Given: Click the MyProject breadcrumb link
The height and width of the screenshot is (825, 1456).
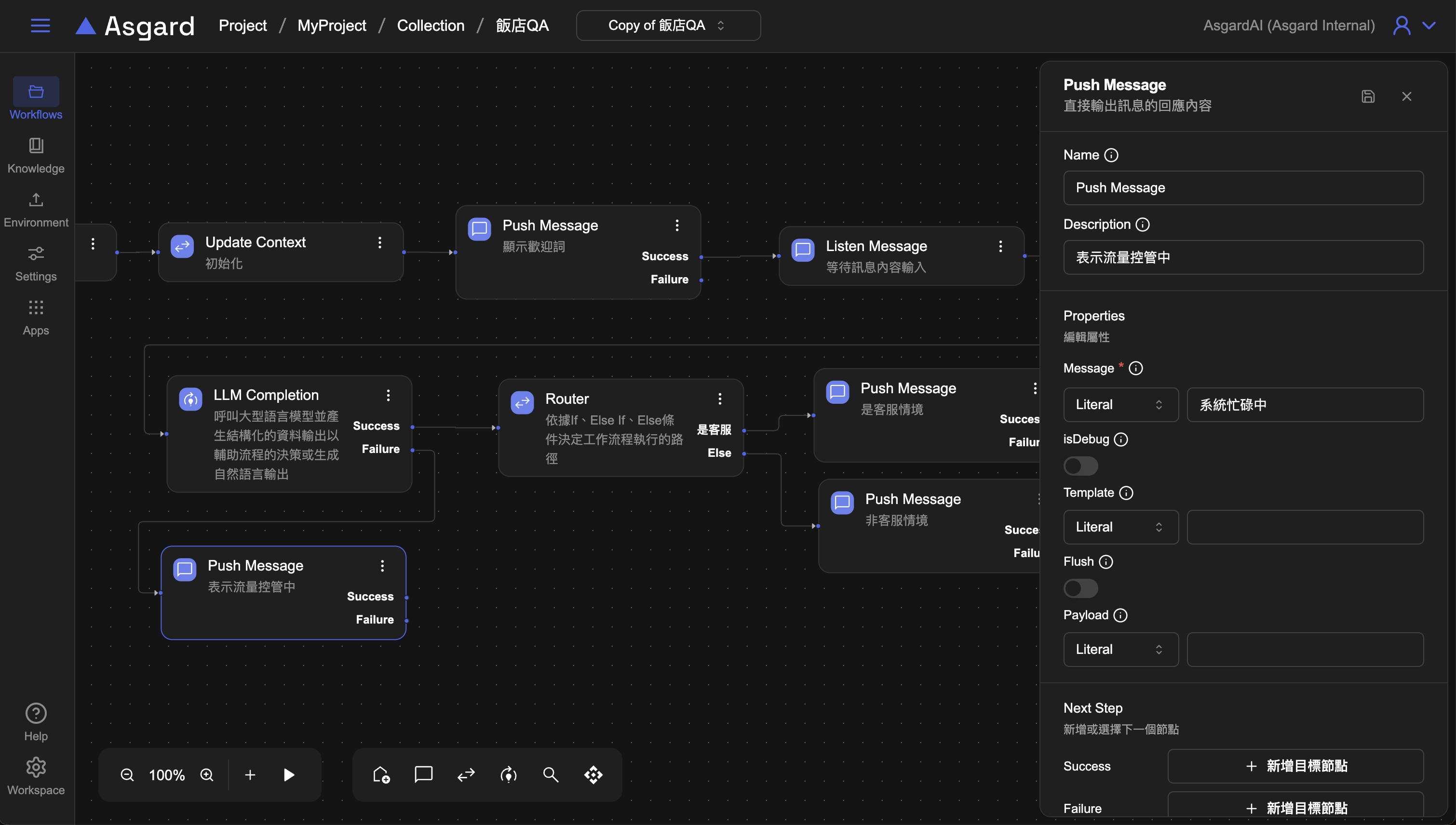Looking at the screenshot, I should 332,26.
